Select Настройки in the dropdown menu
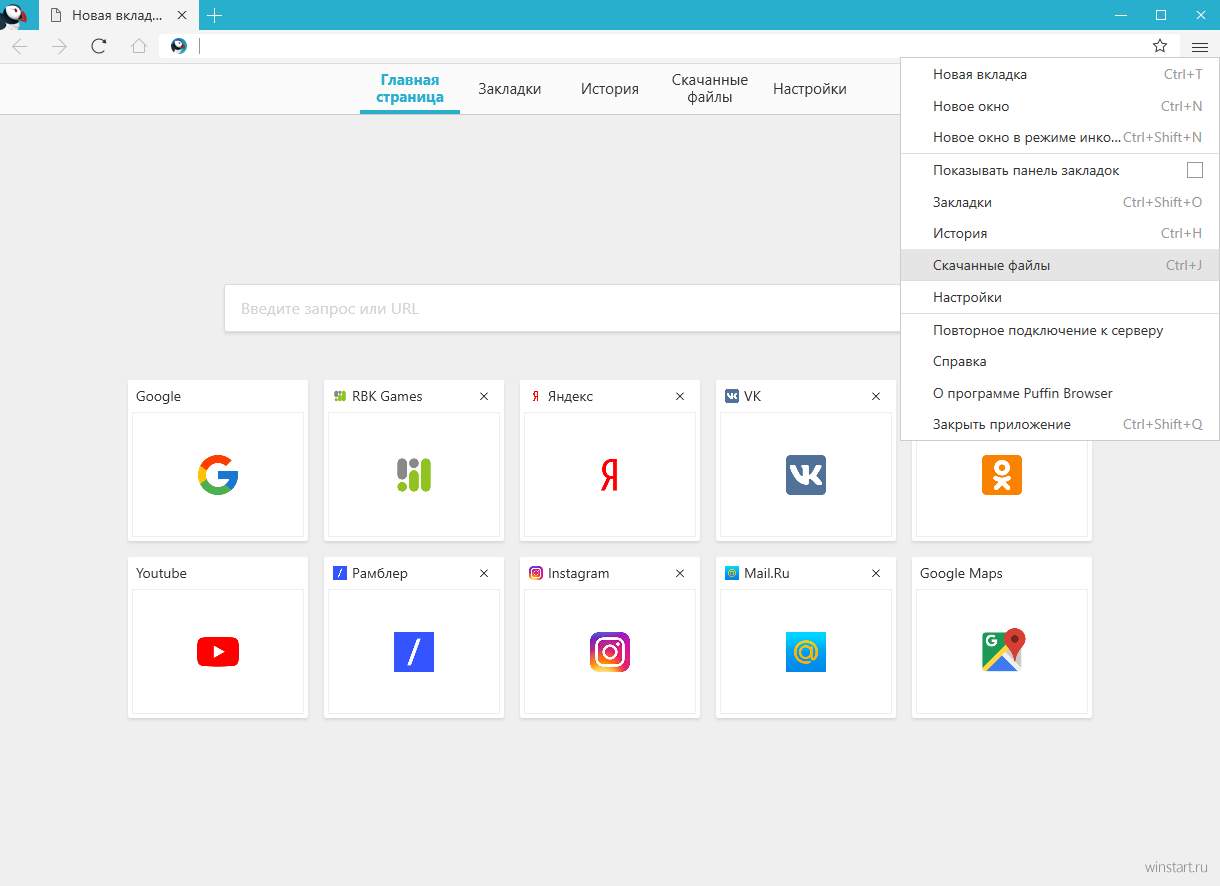This screenshot has width=1220, height=886. coord(1060,297)
